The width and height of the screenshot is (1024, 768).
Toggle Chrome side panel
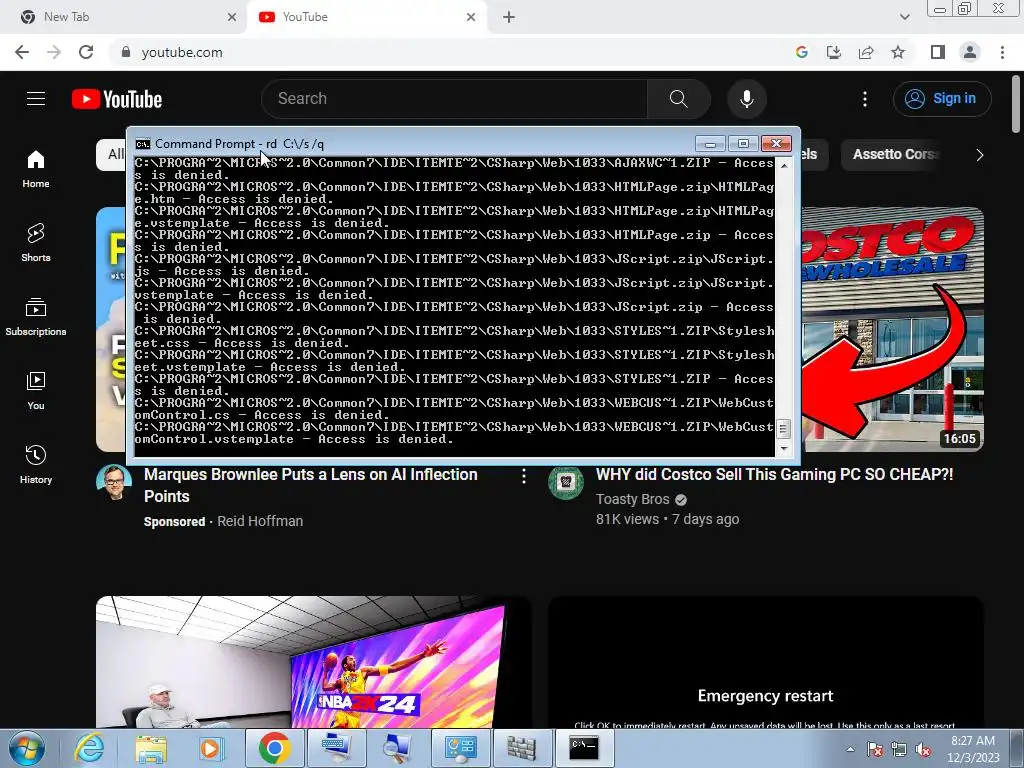[x=938, y=52]
